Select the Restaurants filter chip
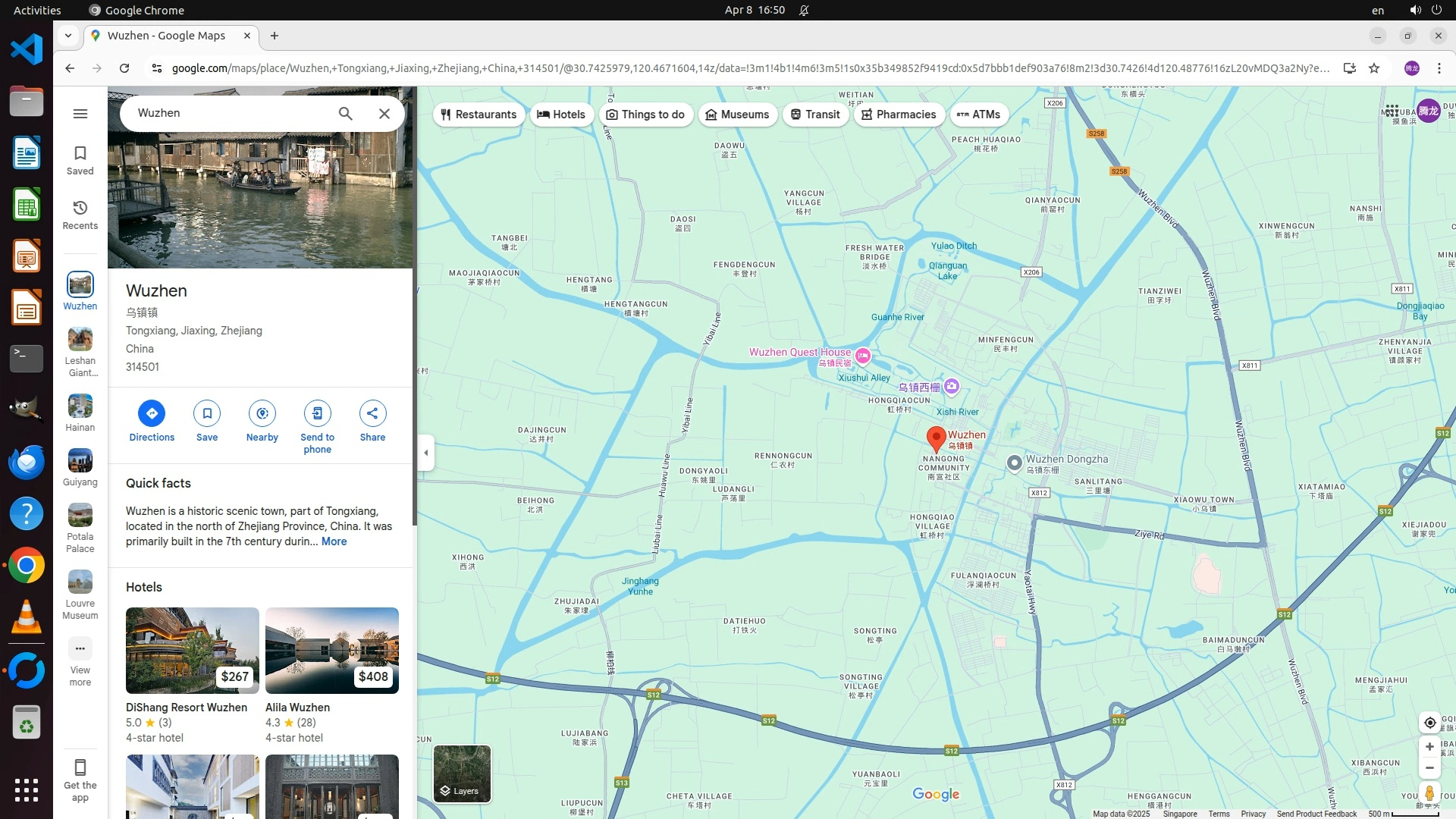Screen dimensions: 1456x819 click(x=479, y=115)
